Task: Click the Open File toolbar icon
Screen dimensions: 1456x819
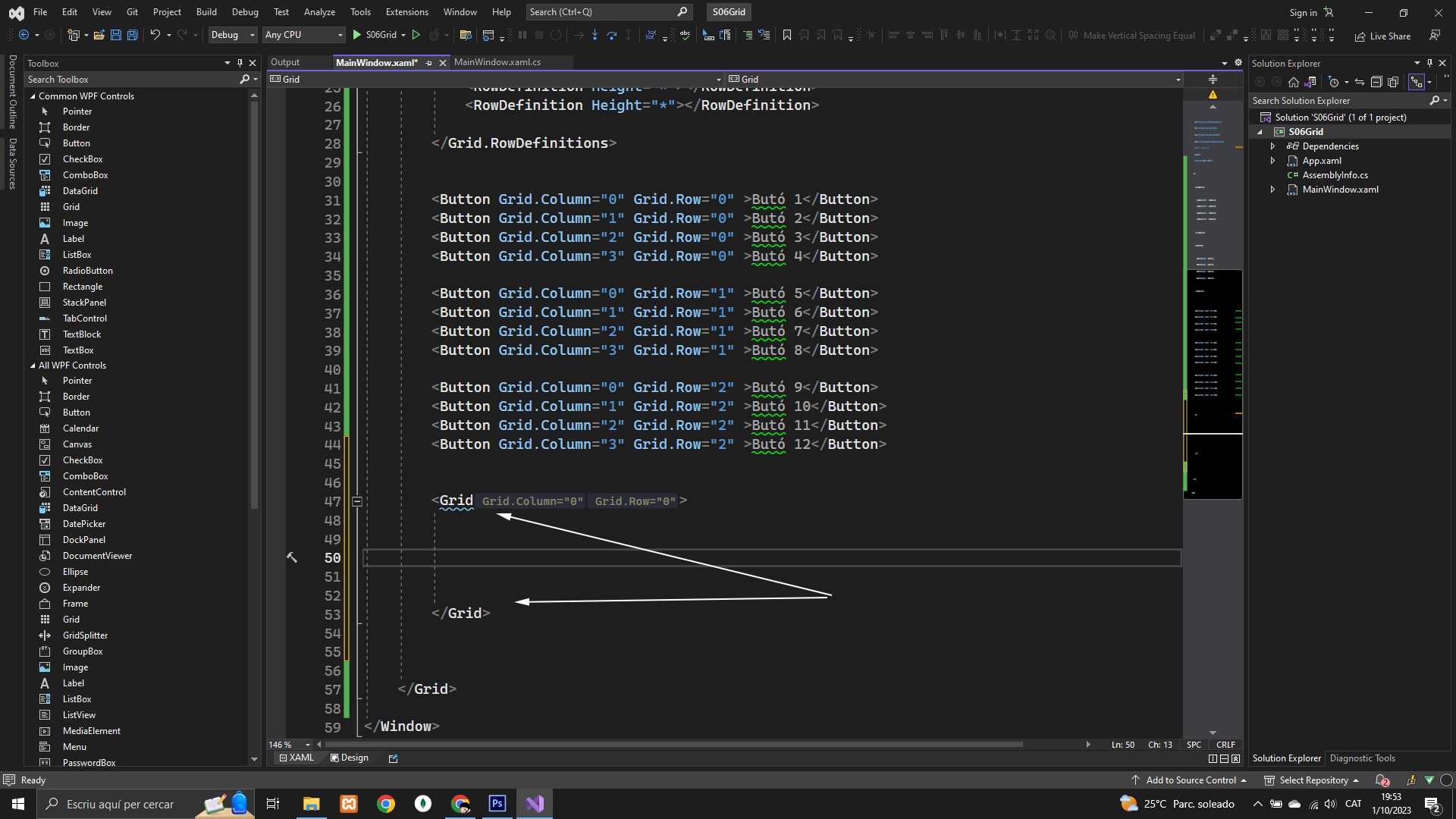Action: coord(99,35)
